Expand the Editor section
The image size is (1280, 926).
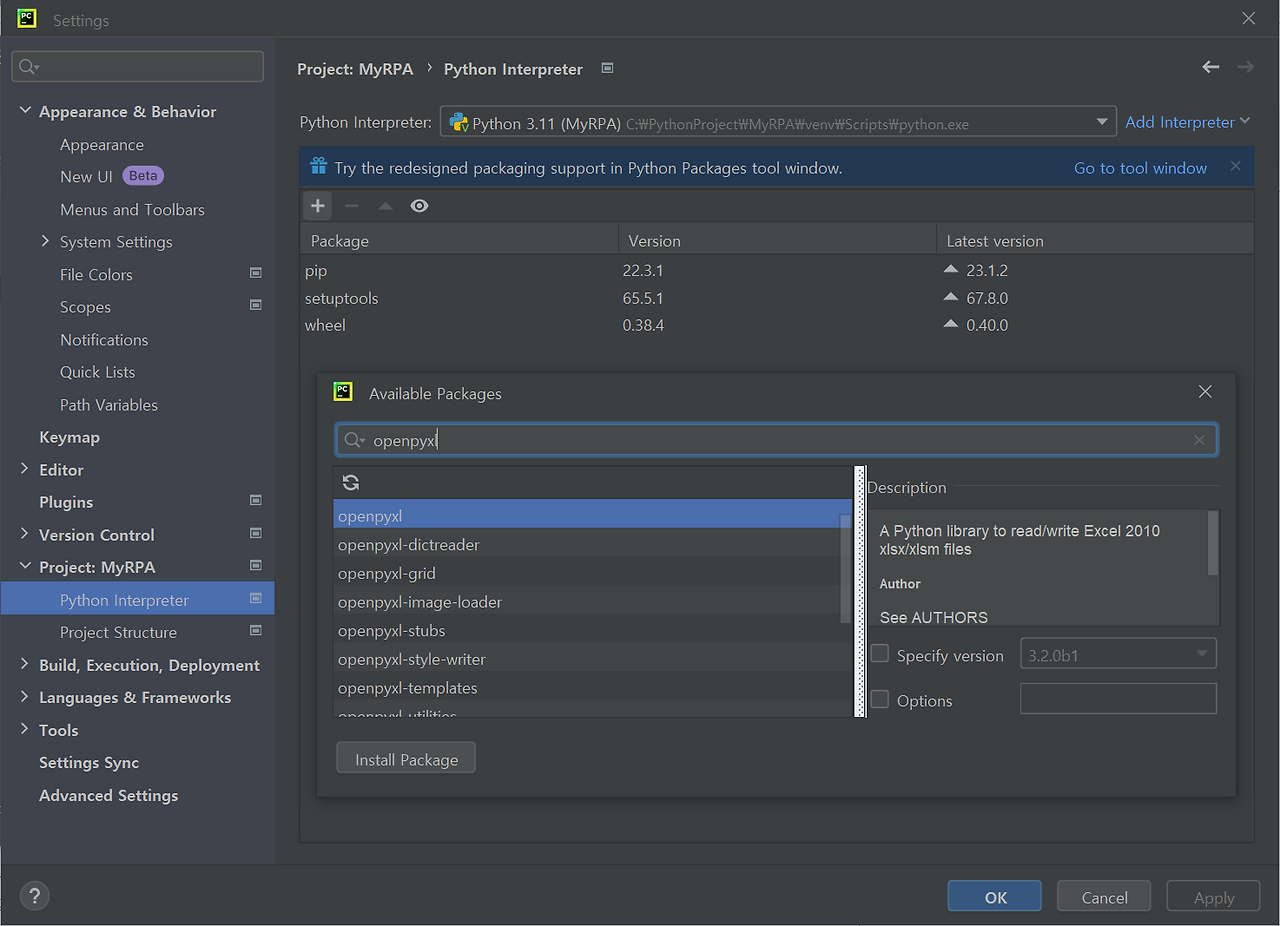25,469
